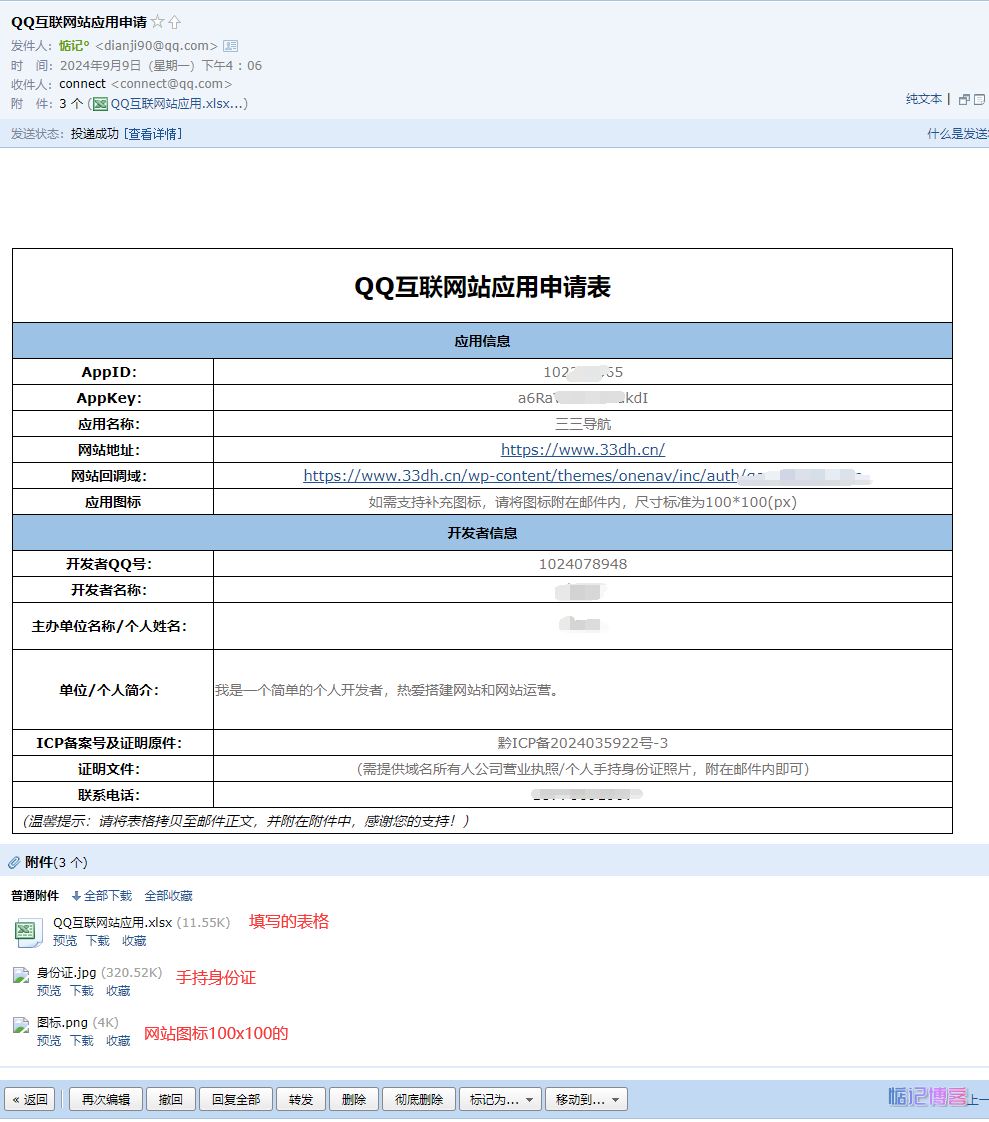Screen dimensions: 989x1122
Task: Click the 撤回 button to recall email
Action: (170, 1099)
